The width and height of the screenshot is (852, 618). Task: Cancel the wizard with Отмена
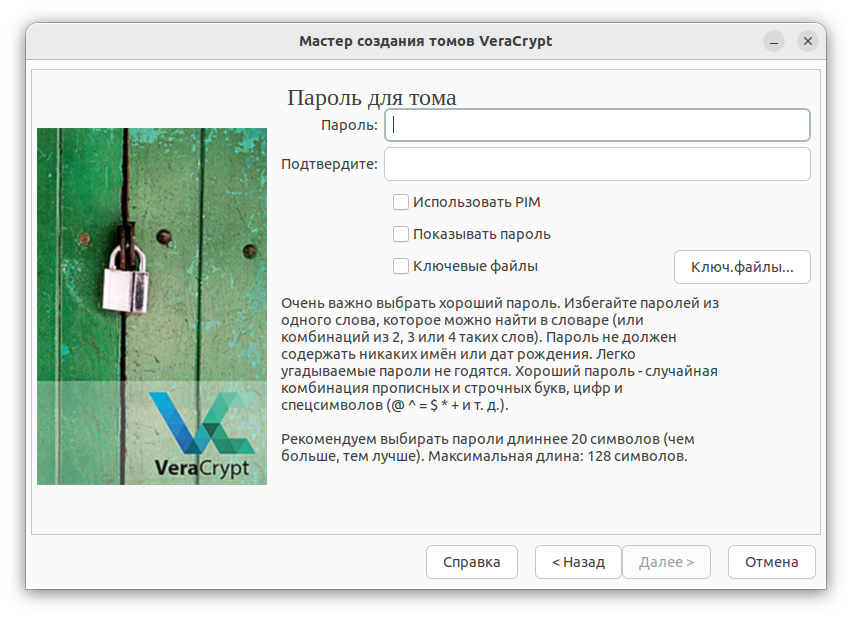coord(772,562)
